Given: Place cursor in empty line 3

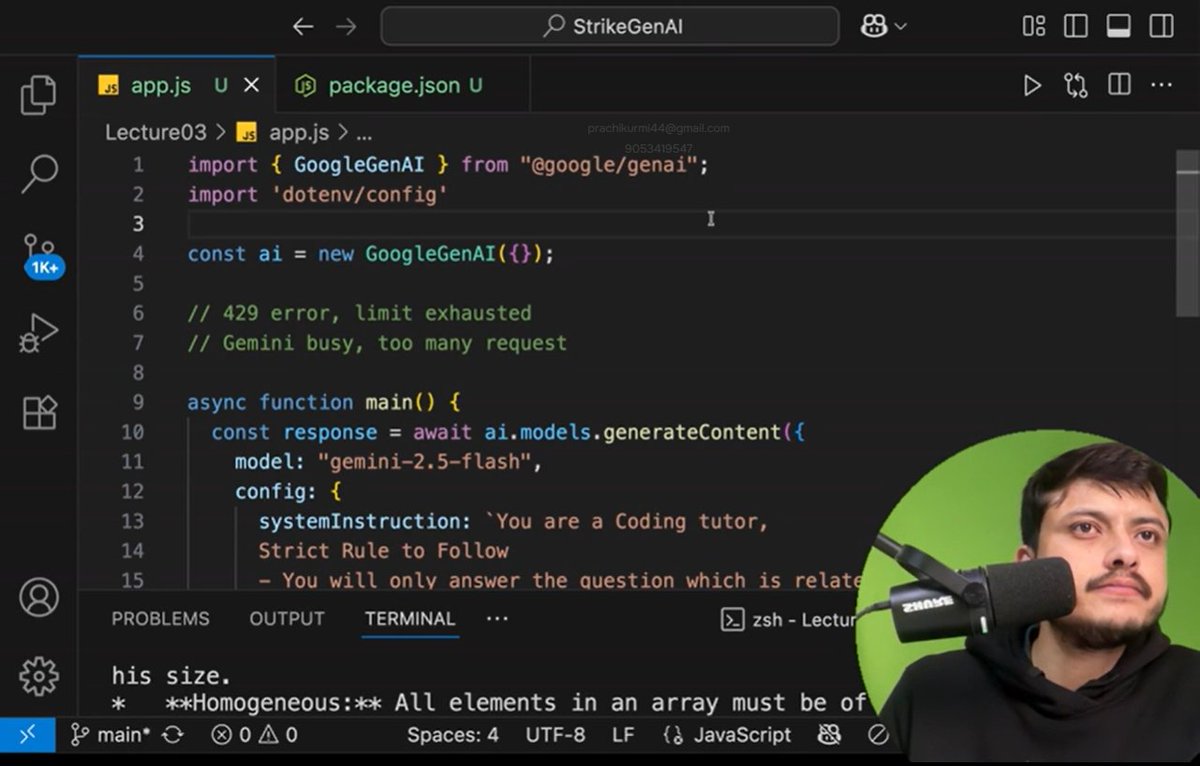Looking at the screenshot, I should pyautogui.click(x=680, y=224).
